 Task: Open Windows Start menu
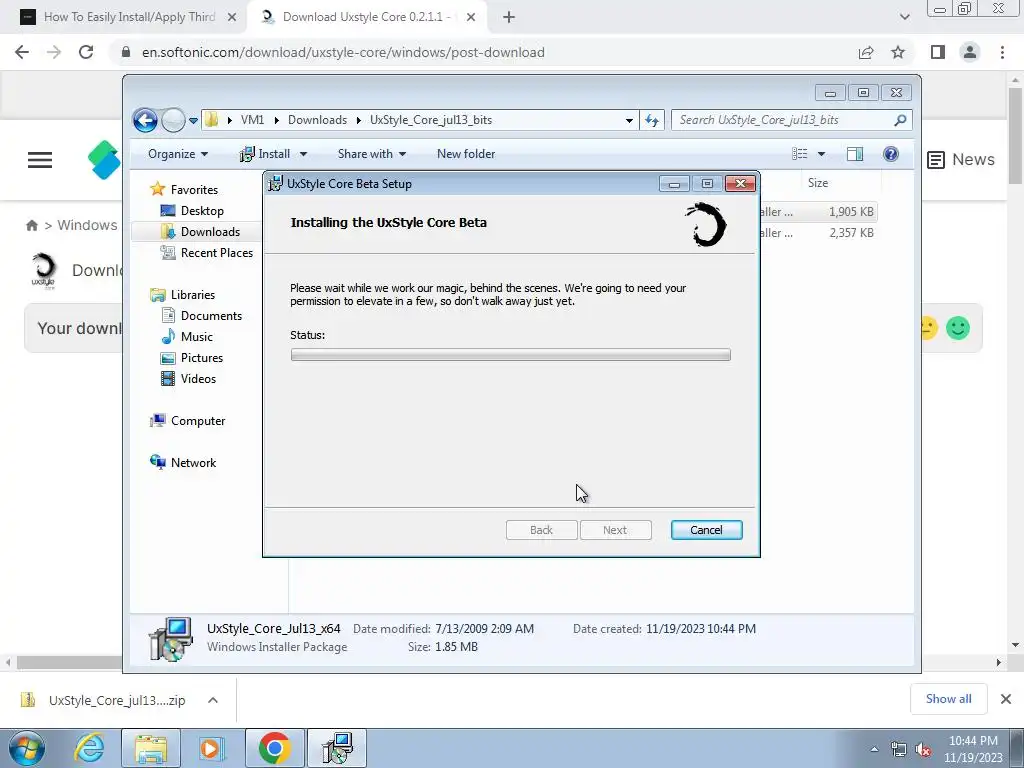pyautogui.click(x=27, y=748)
